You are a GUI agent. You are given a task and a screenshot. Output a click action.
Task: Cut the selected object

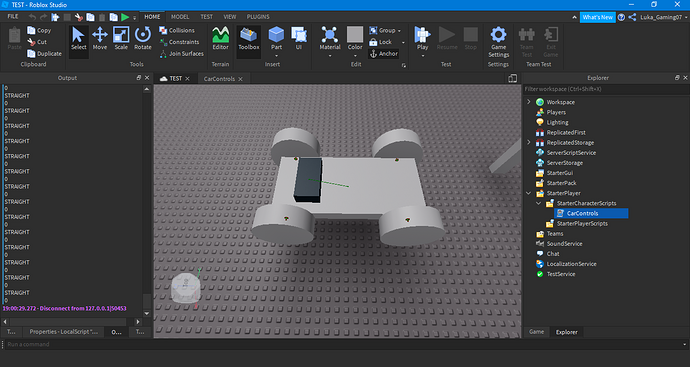(37, 42)
